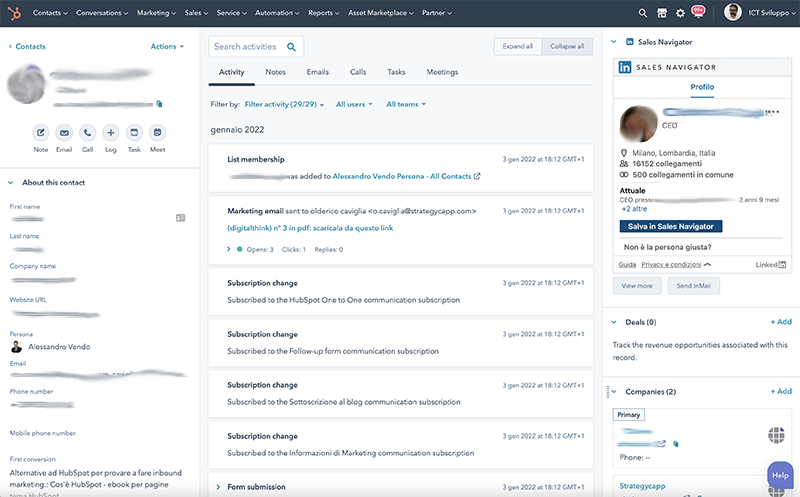Send Email using the envelope icon
The width and height of the screenshot is (800, 497).
click(64, 133)
